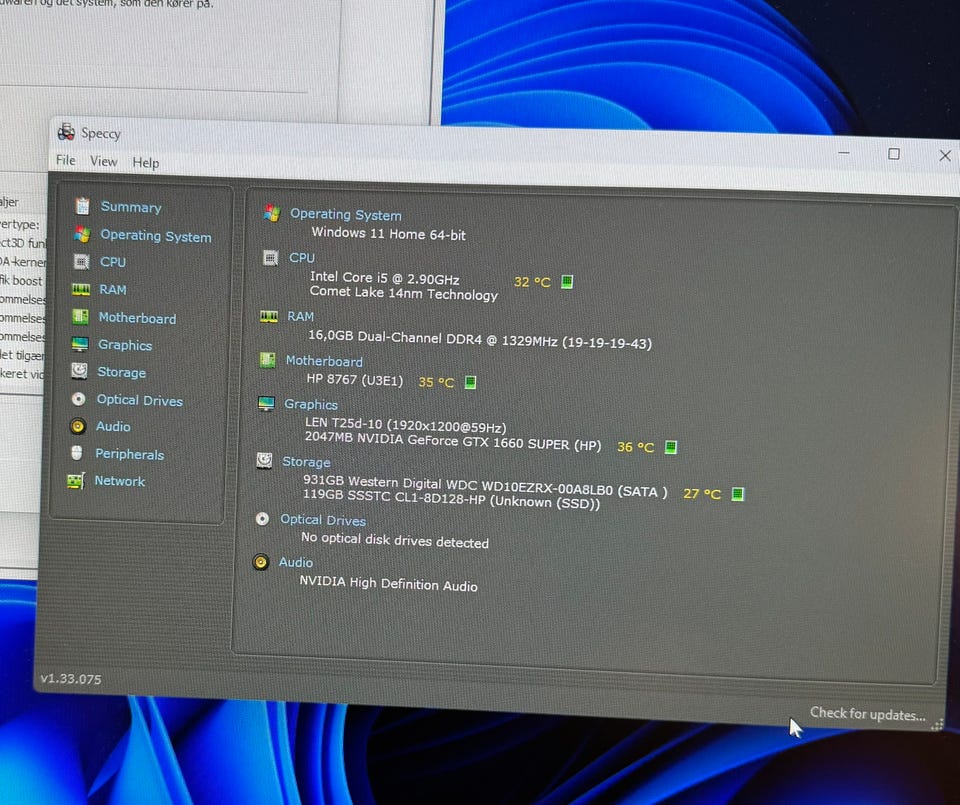The width and height of the screenshot is (960, 805).
Task: Click 'NVIDIA High Definition Audio' text
Action: click(389, 583)
